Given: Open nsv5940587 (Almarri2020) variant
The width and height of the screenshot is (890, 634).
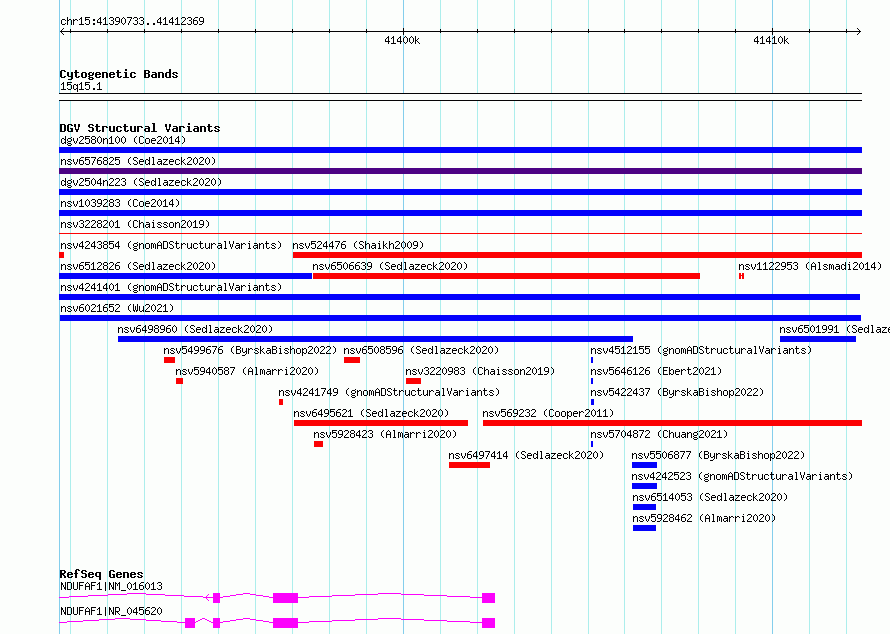Looking at the screenshot, I should 247,371.
